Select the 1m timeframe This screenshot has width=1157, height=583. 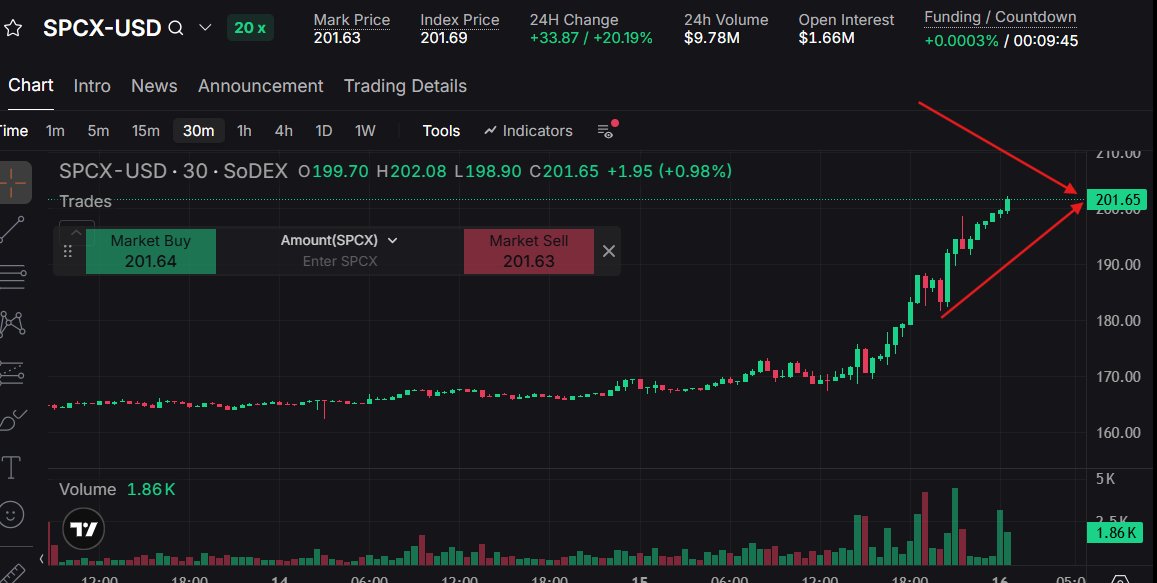tap(55, 131)
